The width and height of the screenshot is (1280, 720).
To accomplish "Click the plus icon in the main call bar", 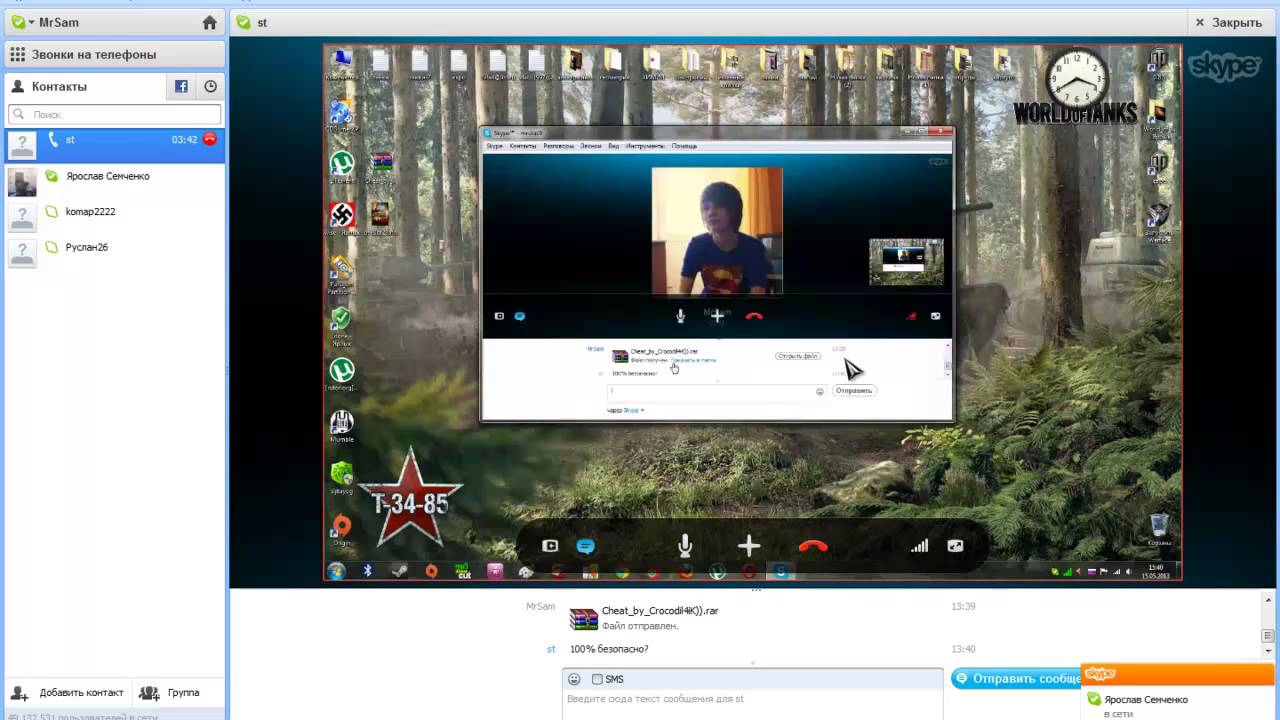I will coord(749,546).
